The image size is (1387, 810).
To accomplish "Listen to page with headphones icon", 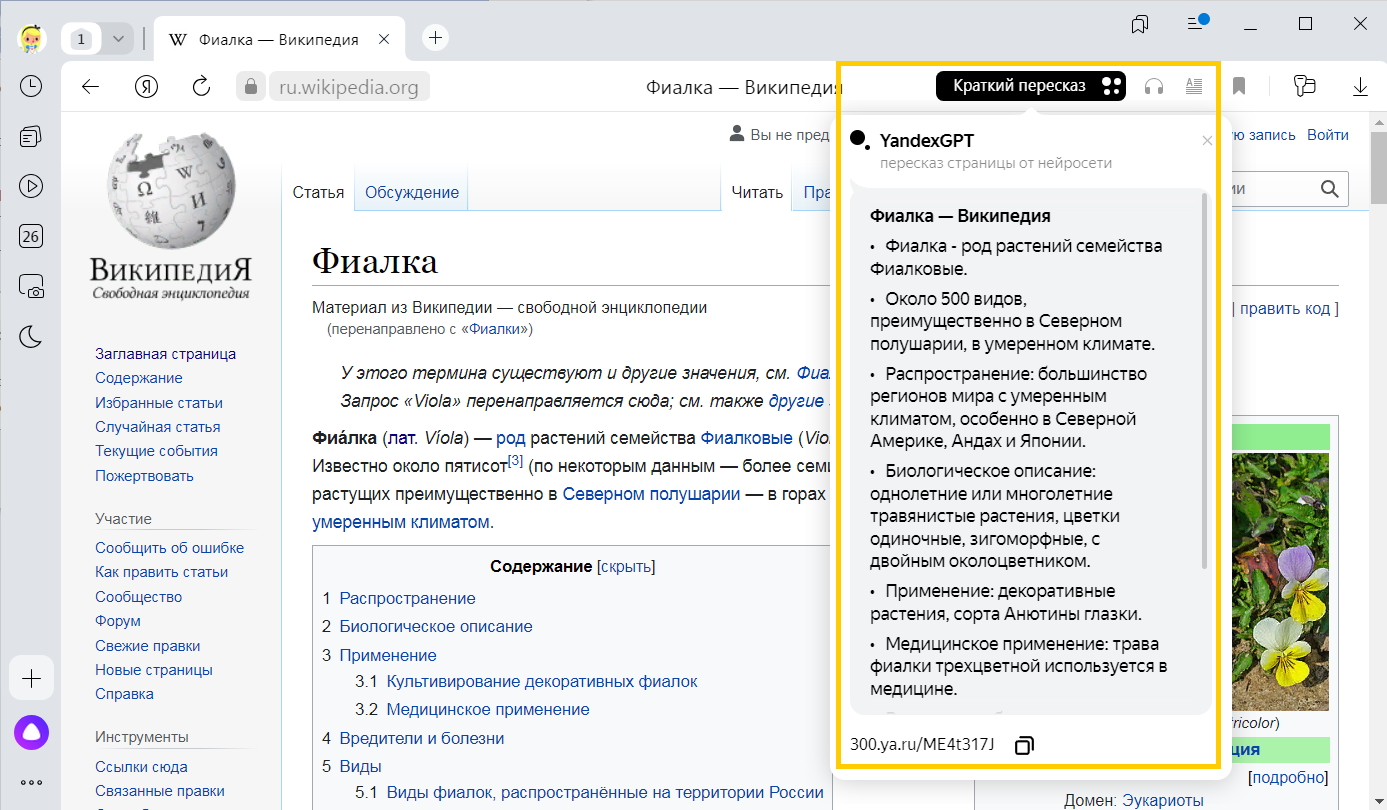I will click(1154, 87).
